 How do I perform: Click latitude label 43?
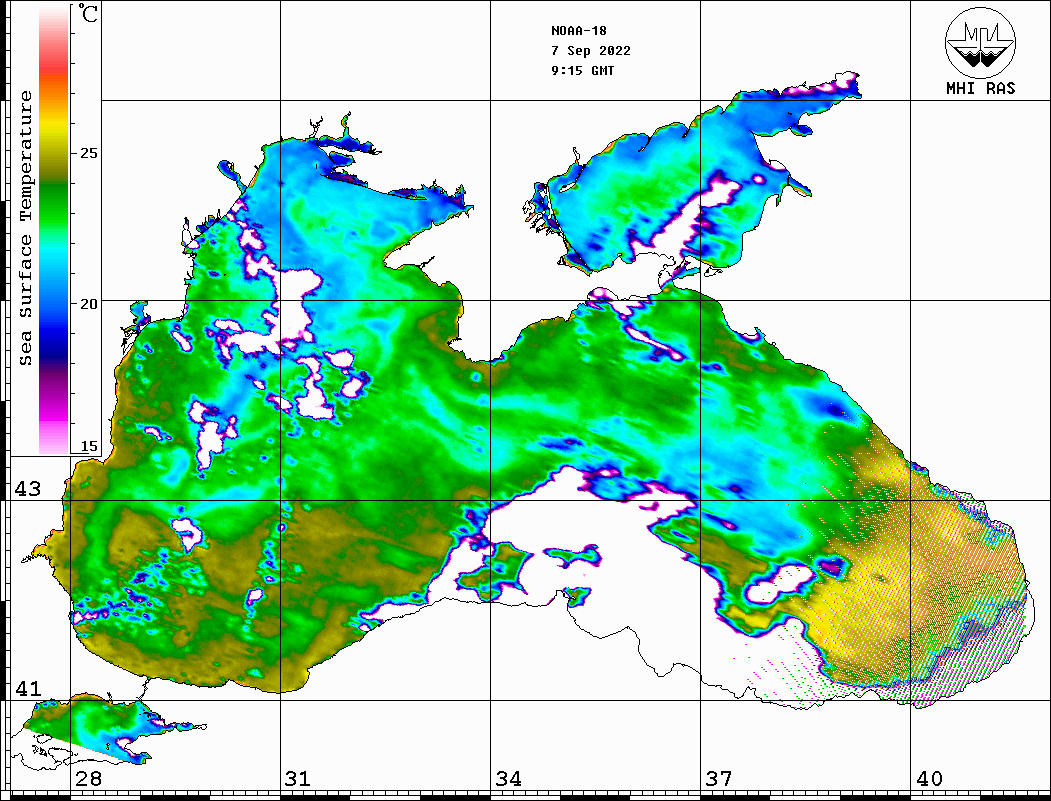tap(27, 489)
